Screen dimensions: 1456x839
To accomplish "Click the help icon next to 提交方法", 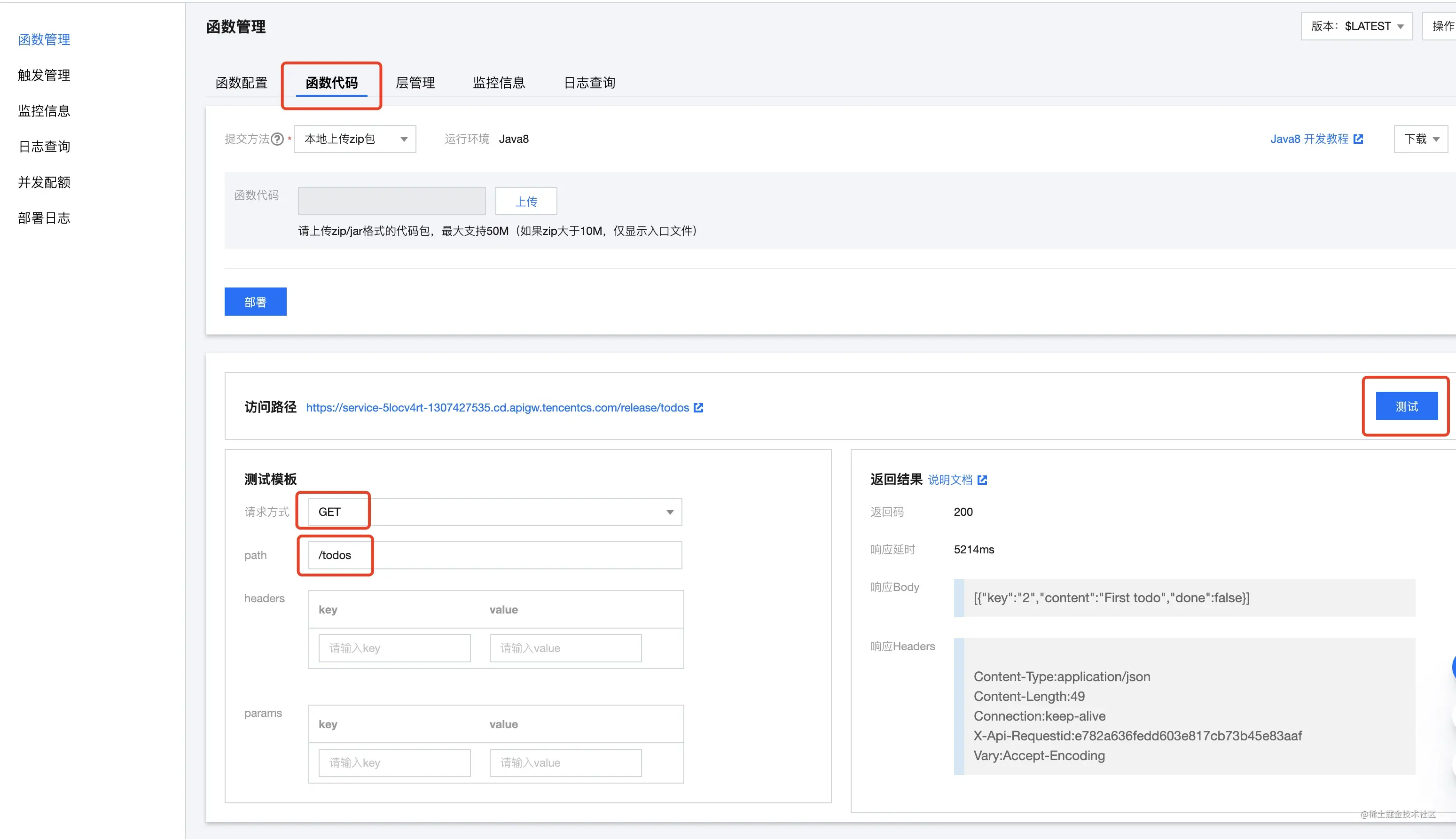I will coord(277,139).
